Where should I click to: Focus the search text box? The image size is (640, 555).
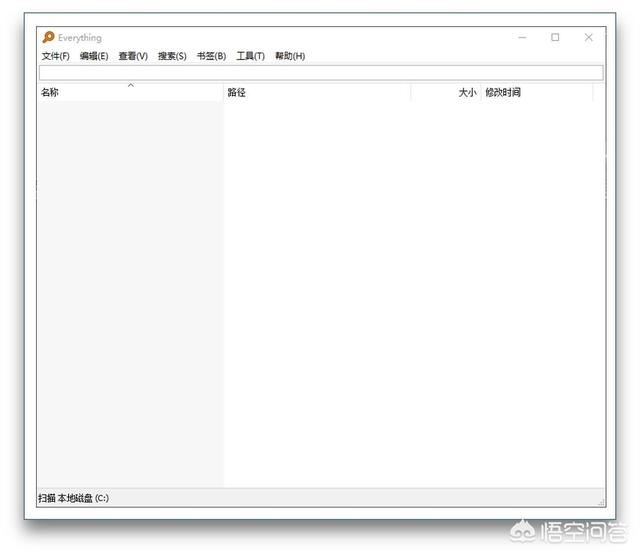(320, 73)
